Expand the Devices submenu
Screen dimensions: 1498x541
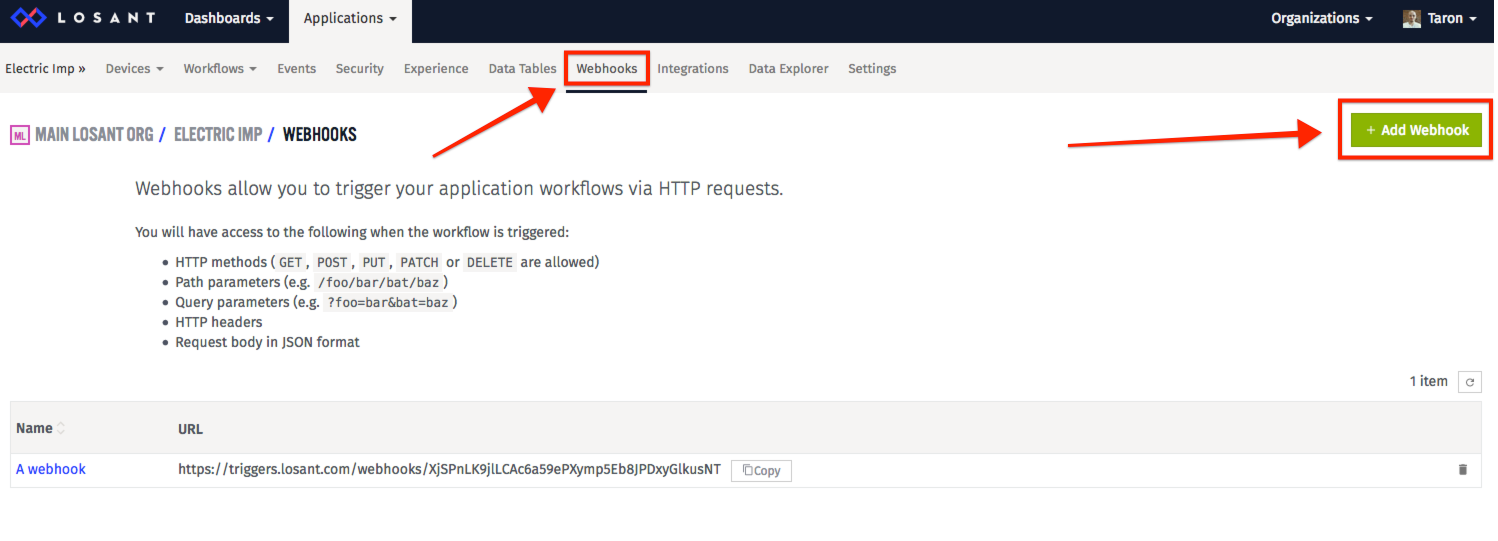point(134,69)
